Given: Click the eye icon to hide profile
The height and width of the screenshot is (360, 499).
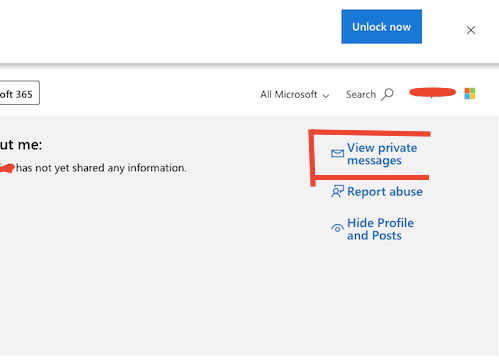Looking at the screenshot, I should coord(337,228).
